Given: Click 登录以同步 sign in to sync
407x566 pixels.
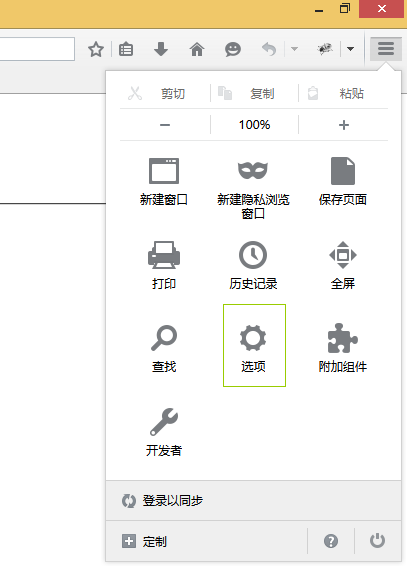Looking at the screenshot, I should pyautogui.click(x=254, y=501).
